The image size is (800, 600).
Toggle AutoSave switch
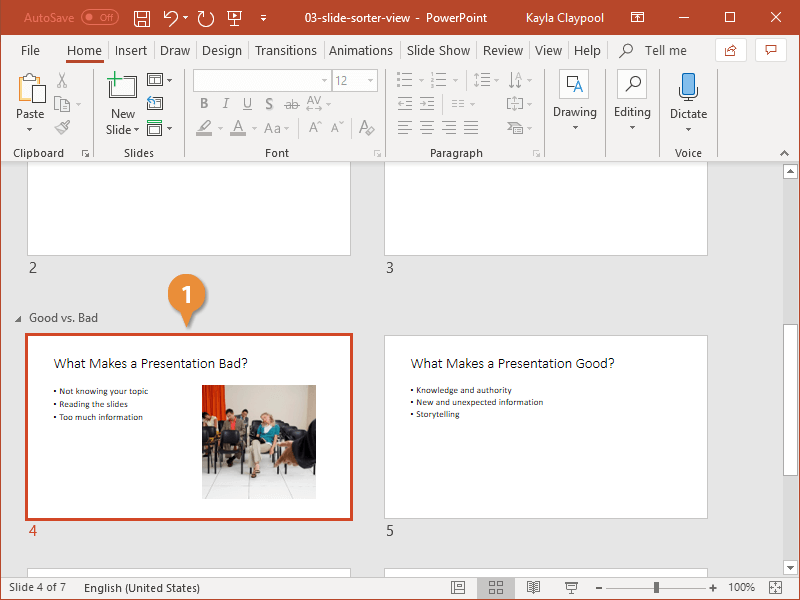[99, 18]
